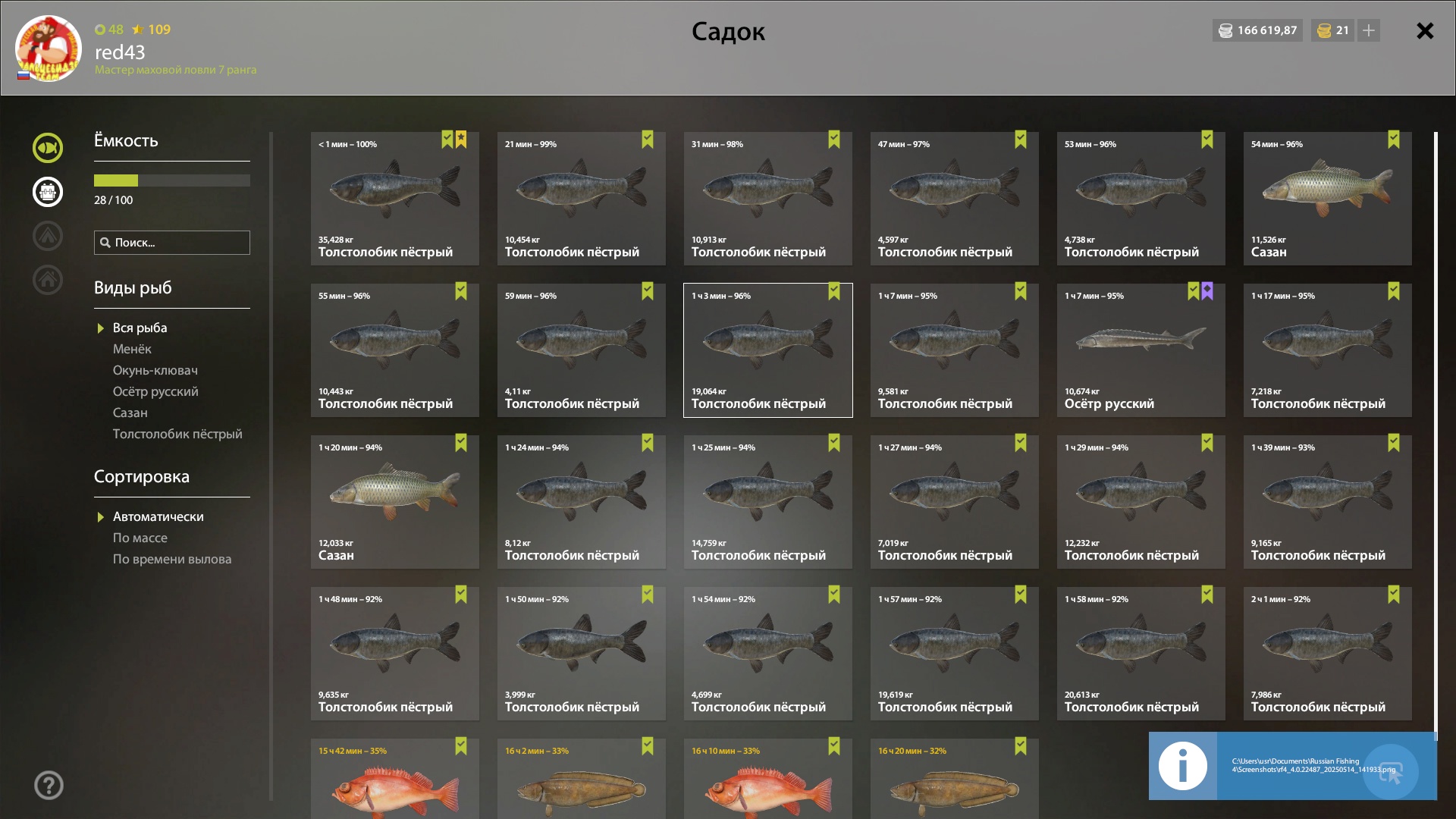This screenshot has width=1456, height=819.
Task: Choose Автоматически sorting option
Action: 158,516
